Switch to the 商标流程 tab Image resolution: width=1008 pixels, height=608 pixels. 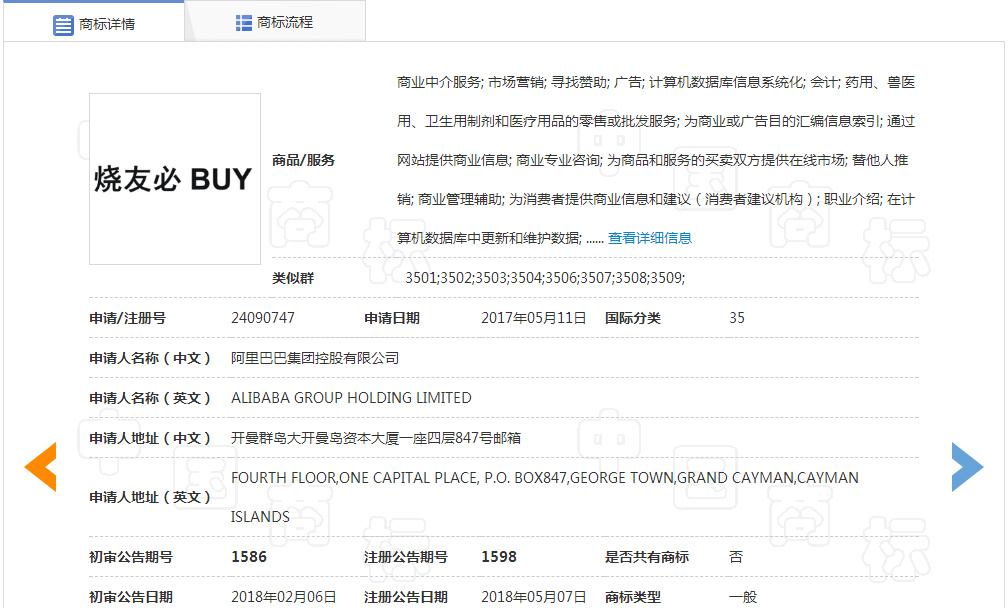click(x=275, y=22)
